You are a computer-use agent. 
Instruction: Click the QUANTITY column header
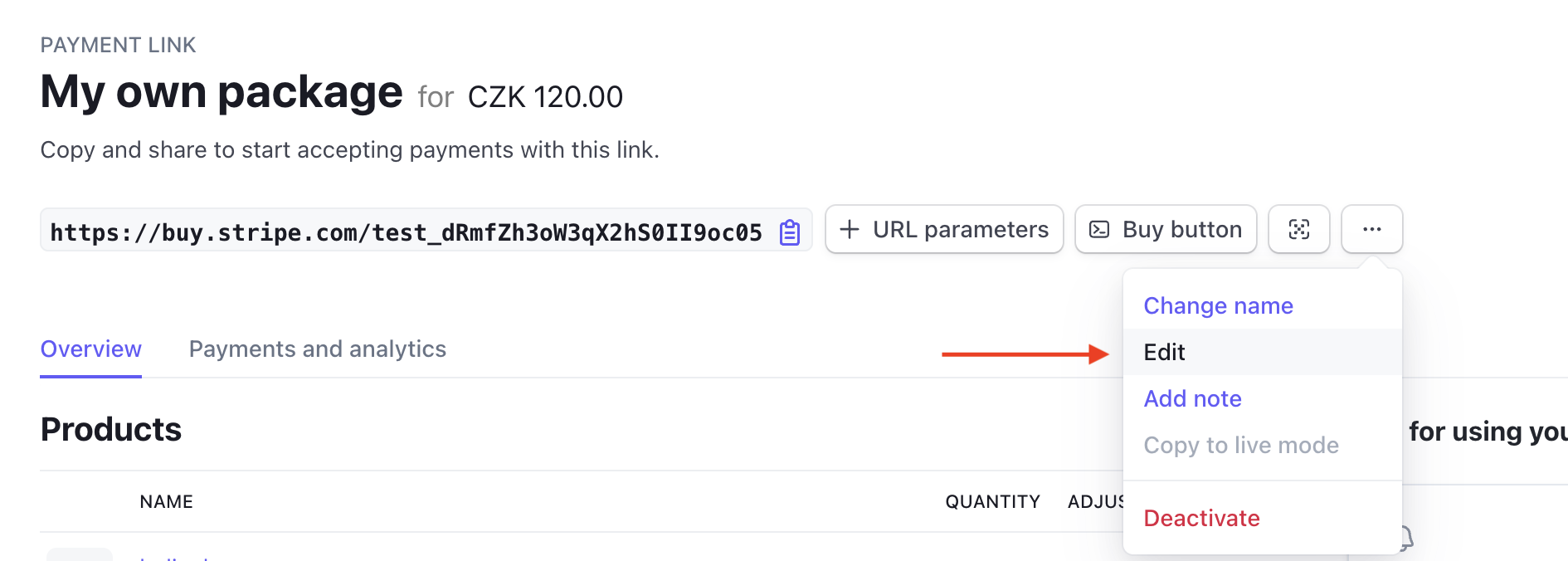tap(992, 501)
